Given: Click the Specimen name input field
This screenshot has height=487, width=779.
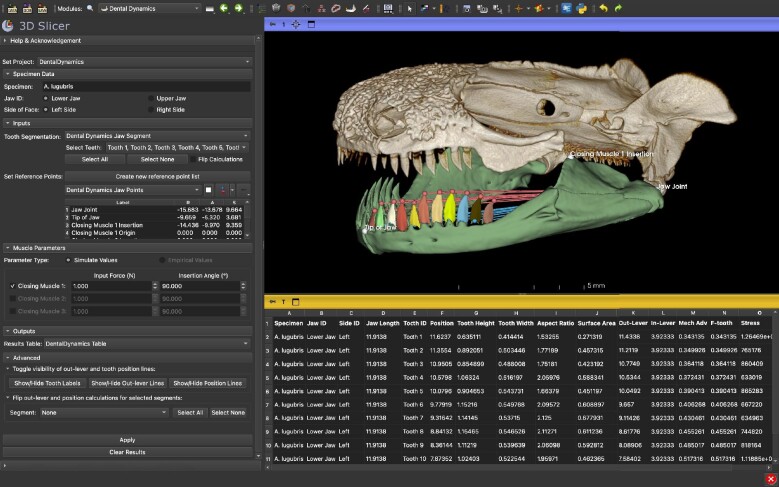Looking at the screenshot, I should (146, 86).
